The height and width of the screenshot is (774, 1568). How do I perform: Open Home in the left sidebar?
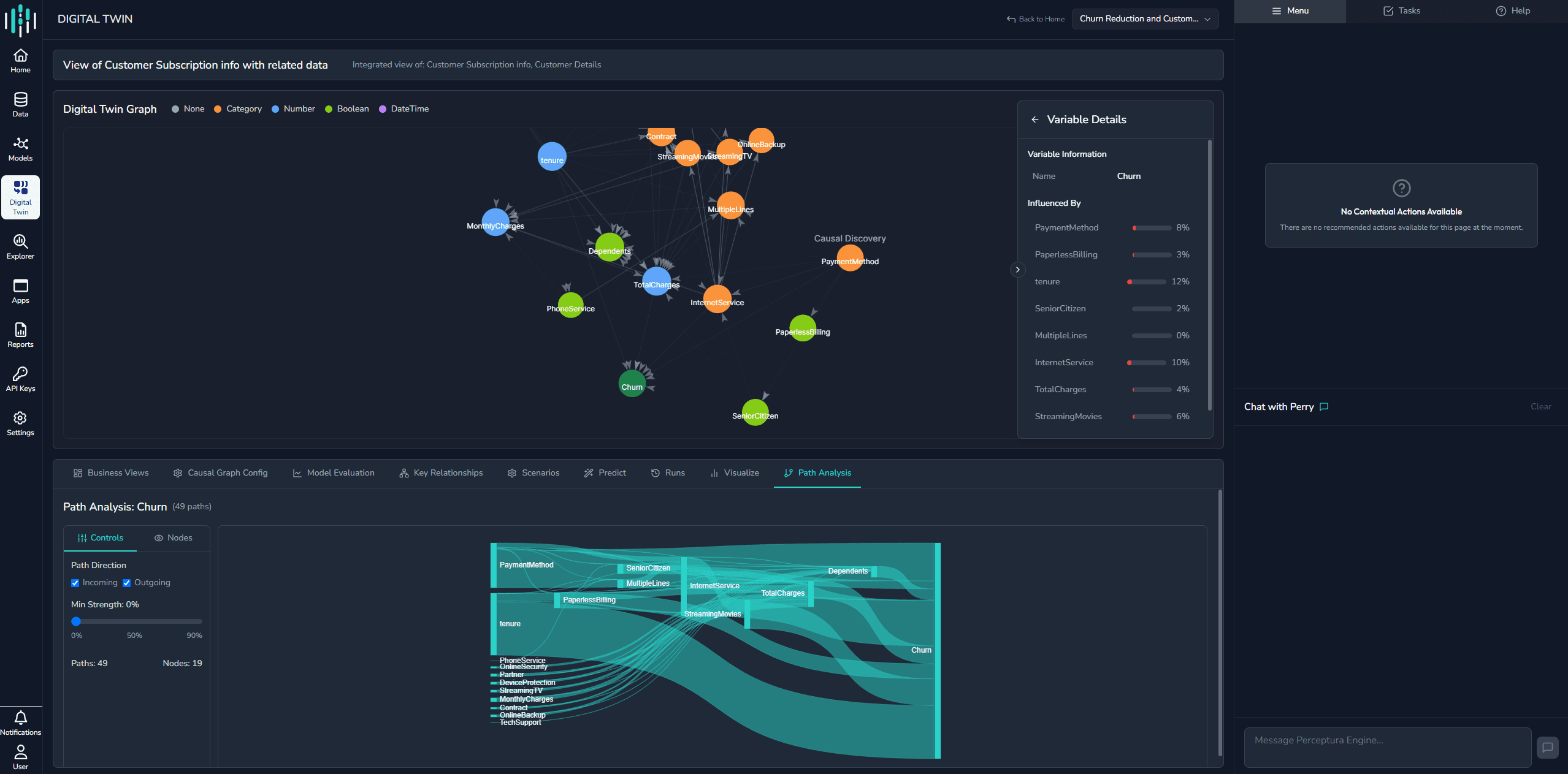coord(20,61)
